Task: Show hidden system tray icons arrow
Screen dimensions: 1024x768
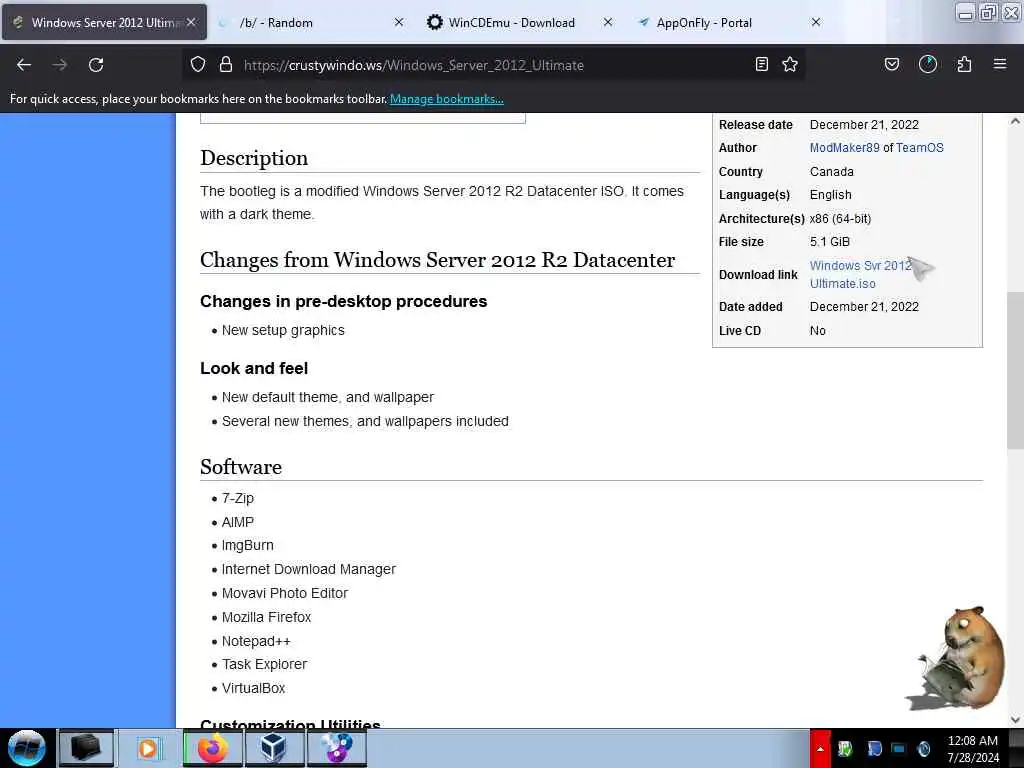Action: tap(820, 749)
